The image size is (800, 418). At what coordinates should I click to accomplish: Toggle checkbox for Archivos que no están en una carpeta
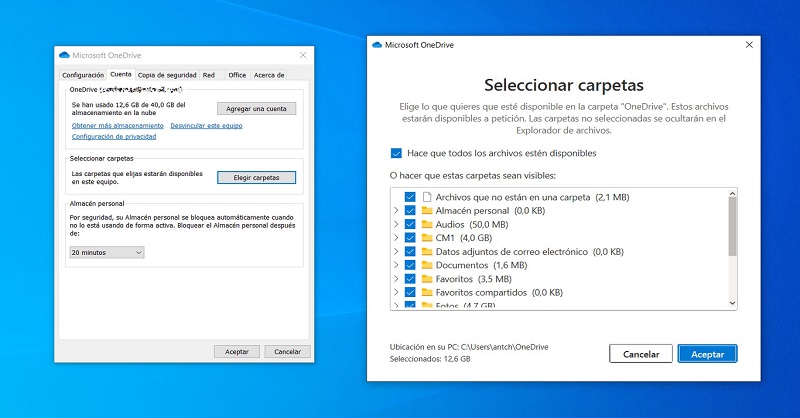[x=410, y=197]
